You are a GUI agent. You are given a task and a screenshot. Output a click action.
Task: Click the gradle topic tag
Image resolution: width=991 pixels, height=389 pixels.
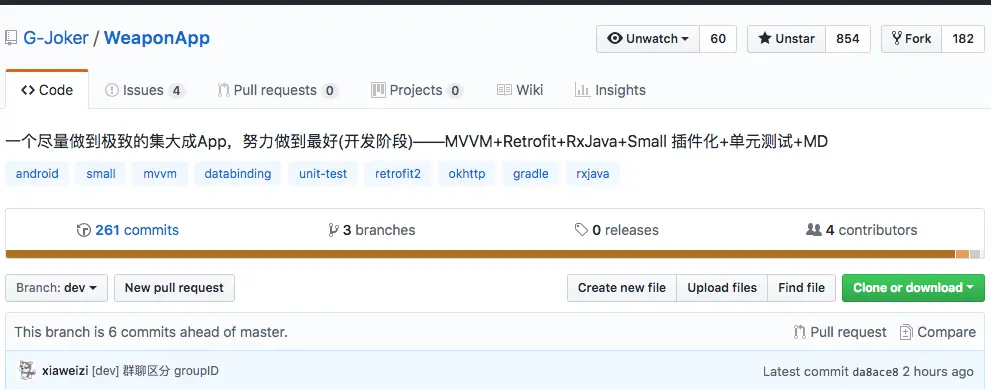pyautogui.click(x=531, y=173)
